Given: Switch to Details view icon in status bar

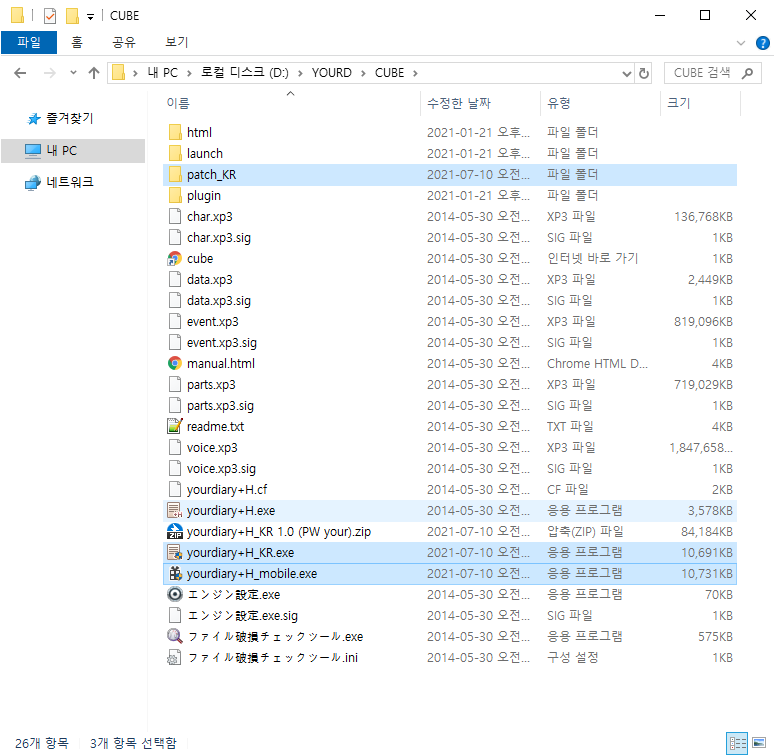Looking at the screenshot, I should click(x=737, y=743).
